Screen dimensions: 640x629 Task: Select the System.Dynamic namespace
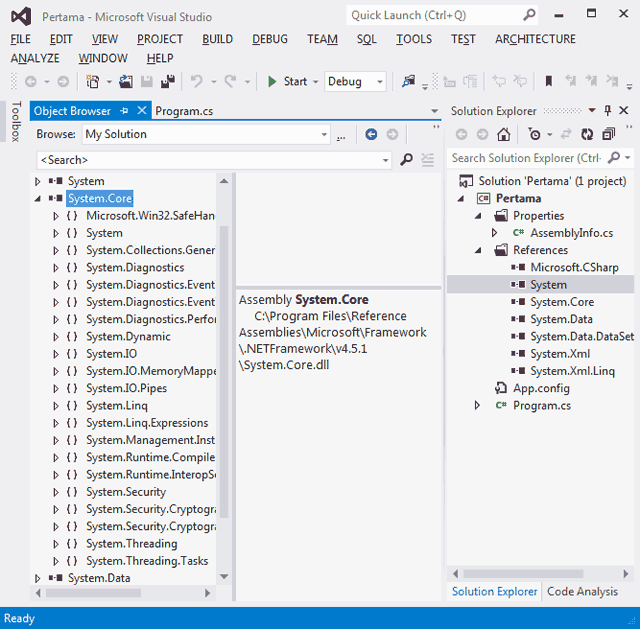(x=128, y=337)
